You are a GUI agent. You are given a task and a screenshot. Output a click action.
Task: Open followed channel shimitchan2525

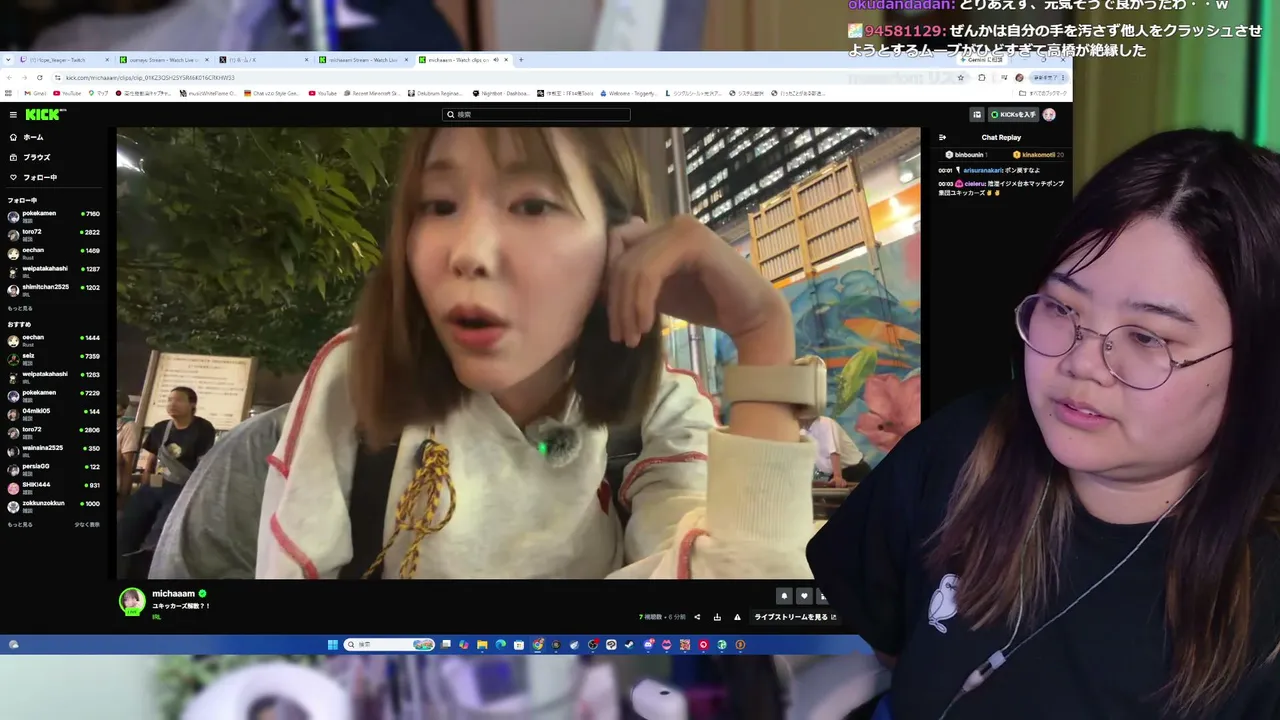pos(54,289)
